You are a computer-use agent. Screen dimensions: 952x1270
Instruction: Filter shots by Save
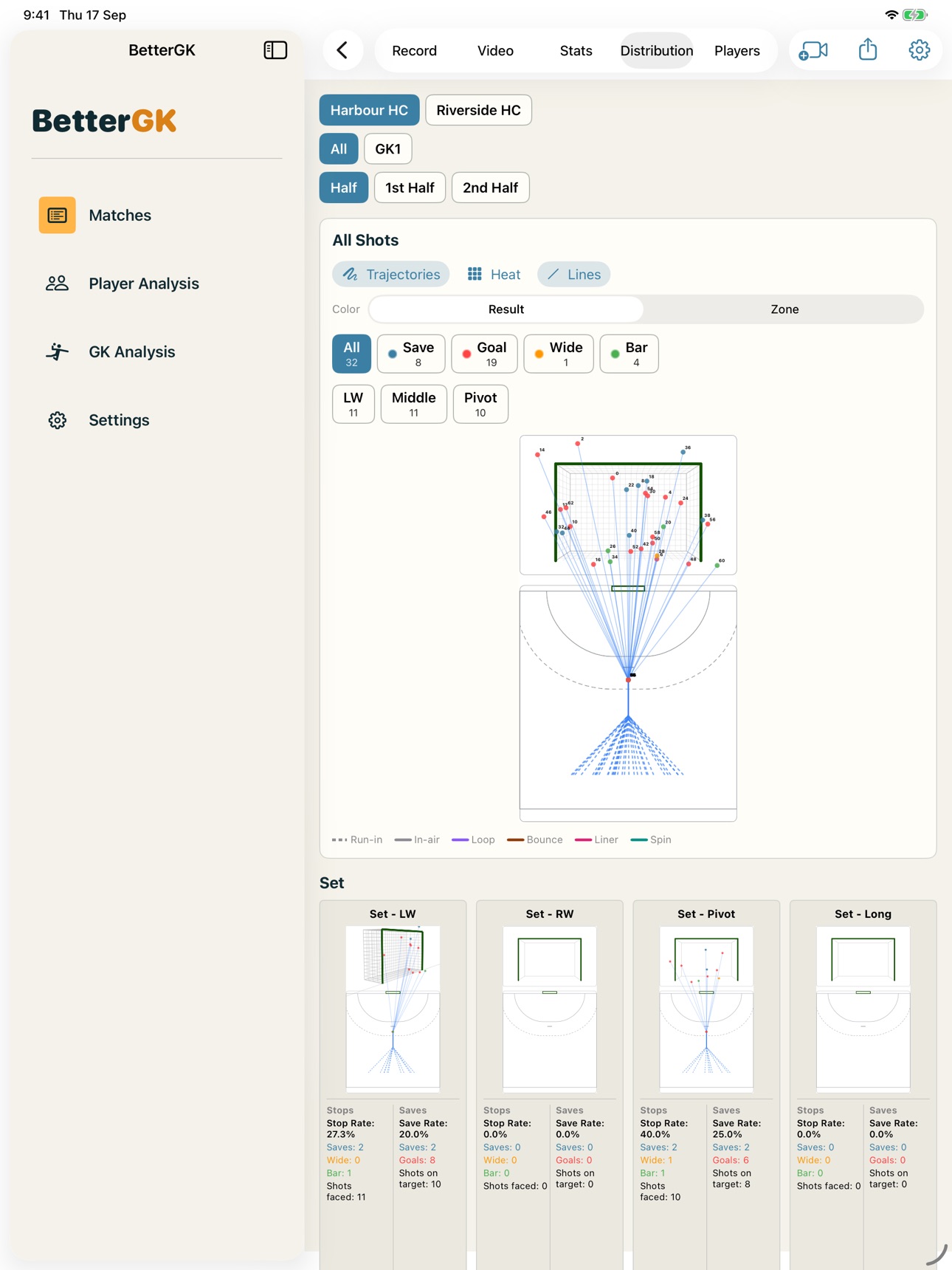point(411,354)
